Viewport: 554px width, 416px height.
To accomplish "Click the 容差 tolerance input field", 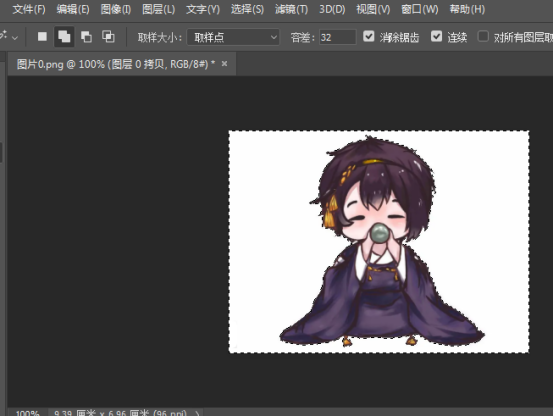I will coord(337,37).
